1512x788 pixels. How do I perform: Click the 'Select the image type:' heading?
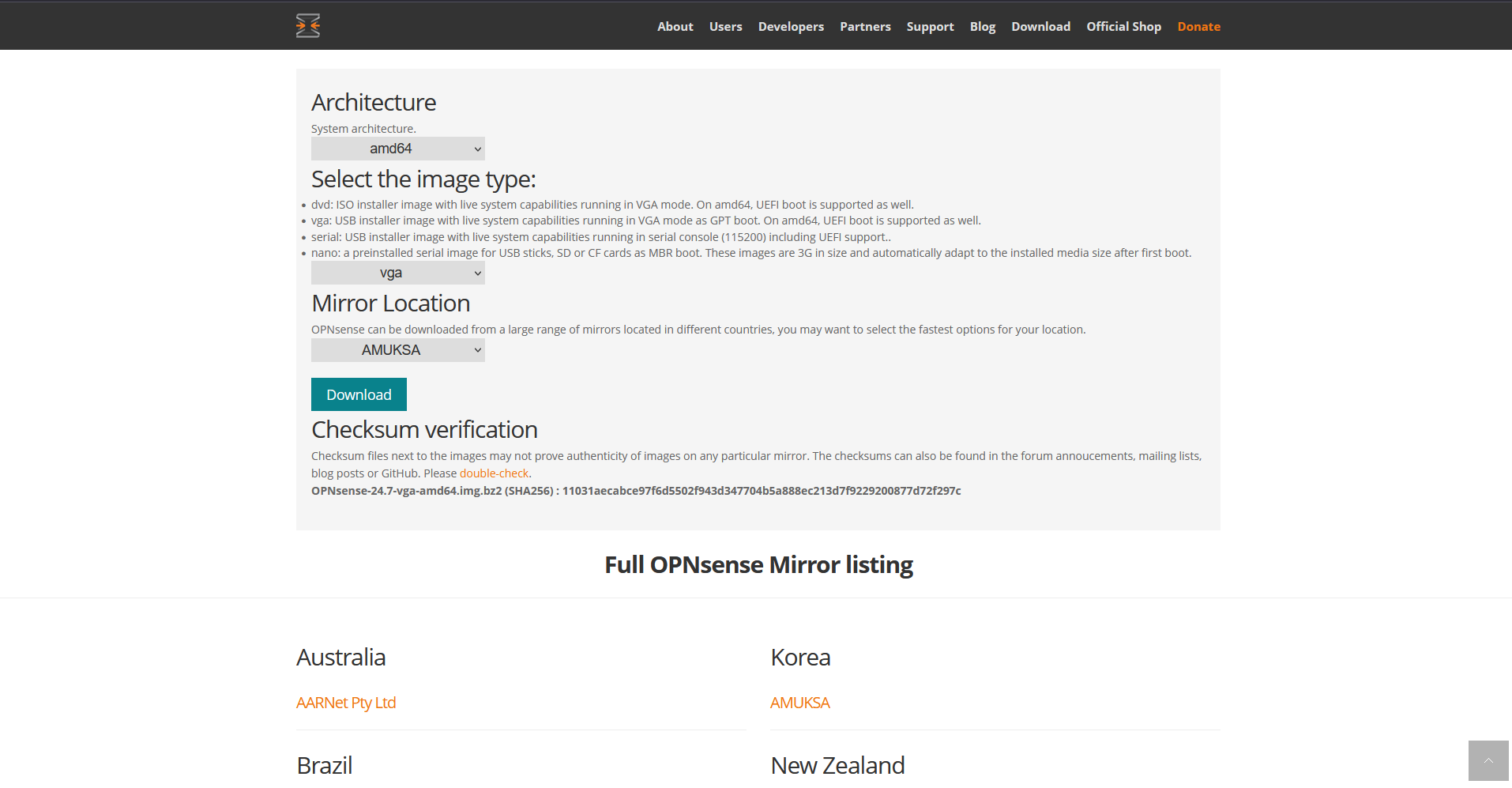[423, 179]
